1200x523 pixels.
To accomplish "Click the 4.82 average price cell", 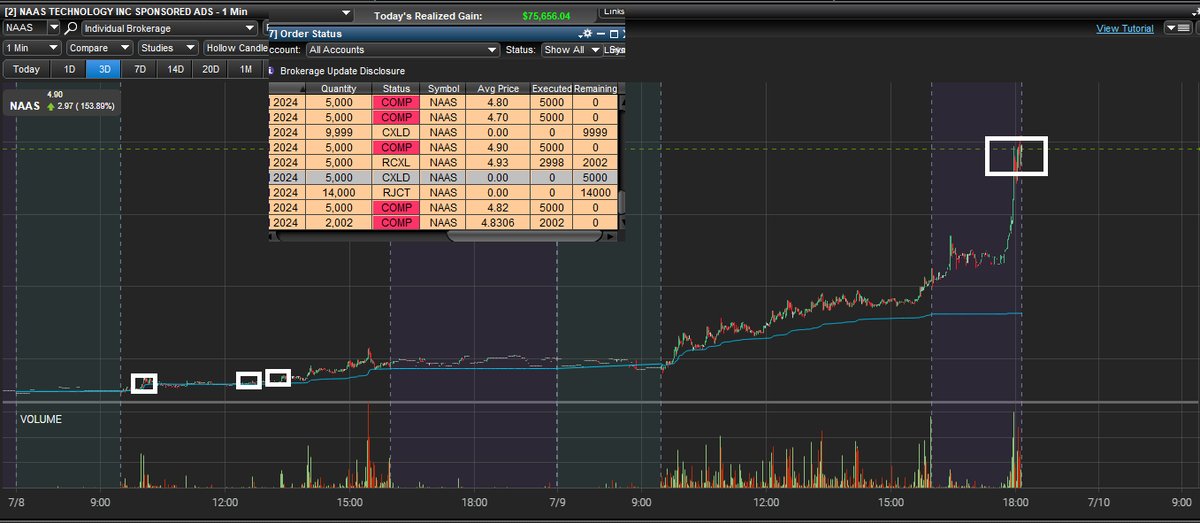I will pyautogui.click(x=498, y=207).
